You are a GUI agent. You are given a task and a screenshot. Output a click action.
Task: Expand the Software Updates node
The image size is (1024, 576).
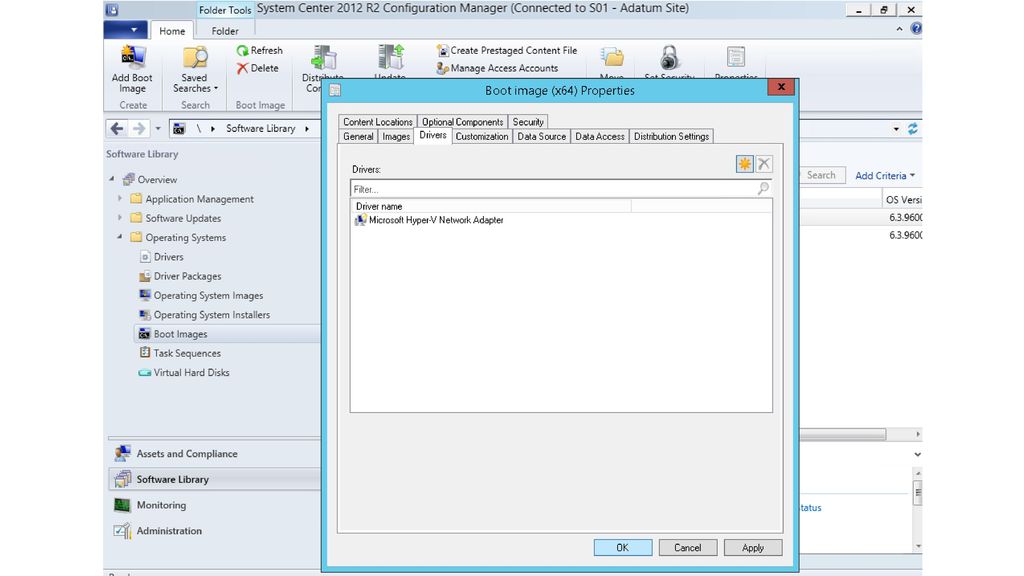pyautogui.click(x=120, y=217)
